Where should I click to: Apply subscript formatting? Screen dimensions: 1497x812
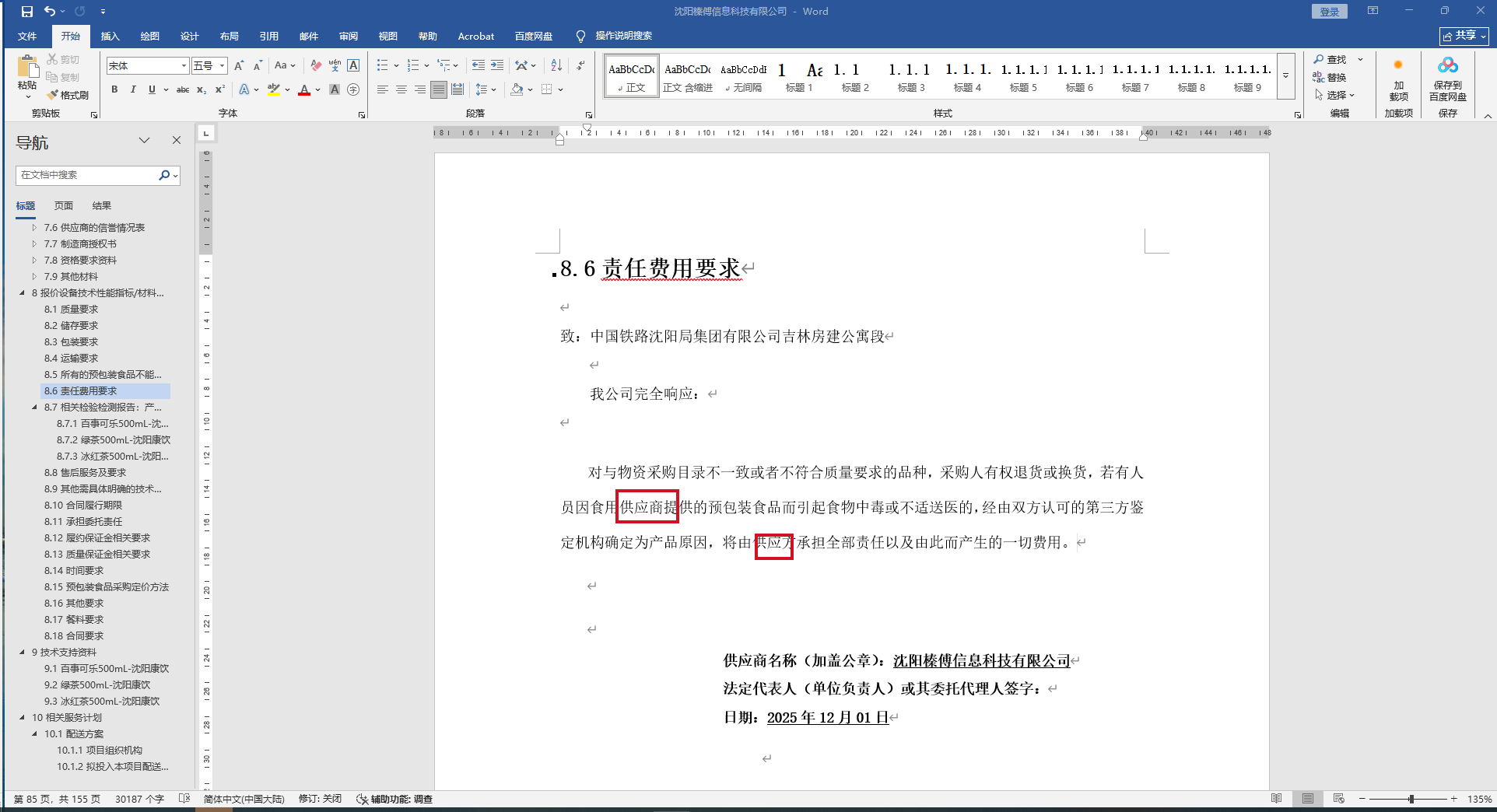pos(202,90)
